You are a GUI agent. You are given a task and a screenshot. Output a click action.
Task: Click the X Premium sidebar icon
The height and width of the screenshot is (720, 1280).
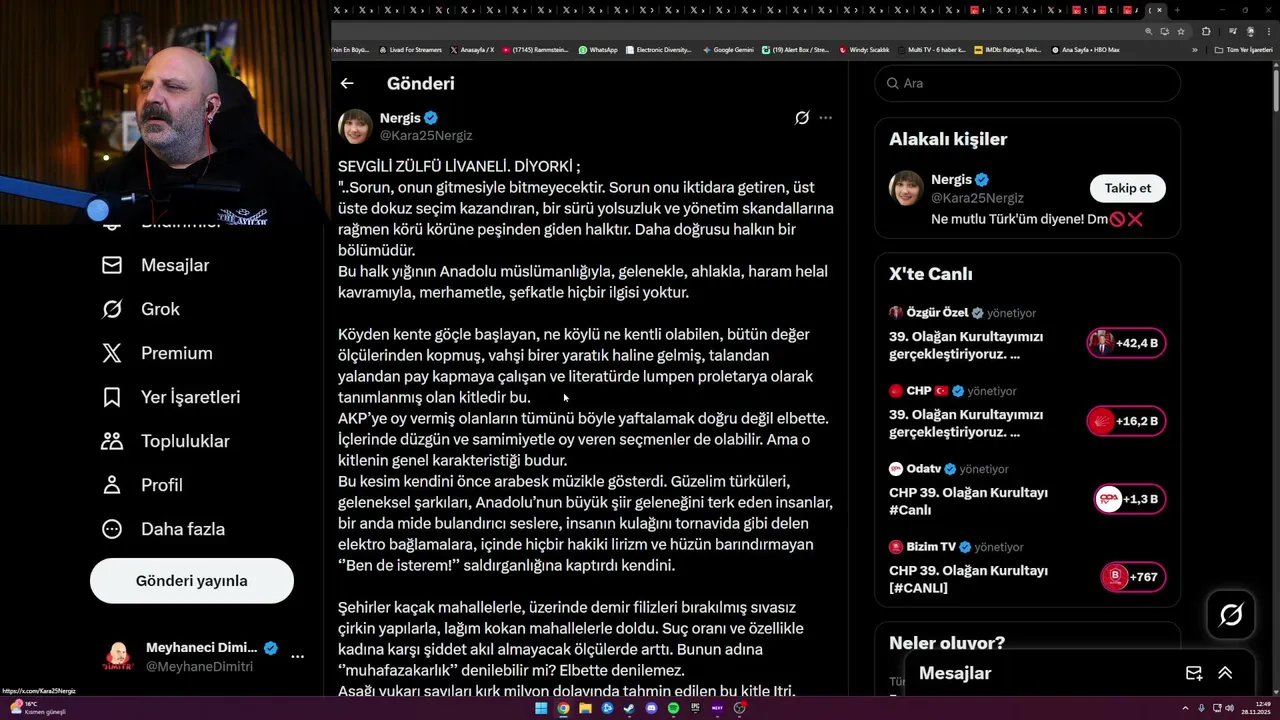click(112, 353)
